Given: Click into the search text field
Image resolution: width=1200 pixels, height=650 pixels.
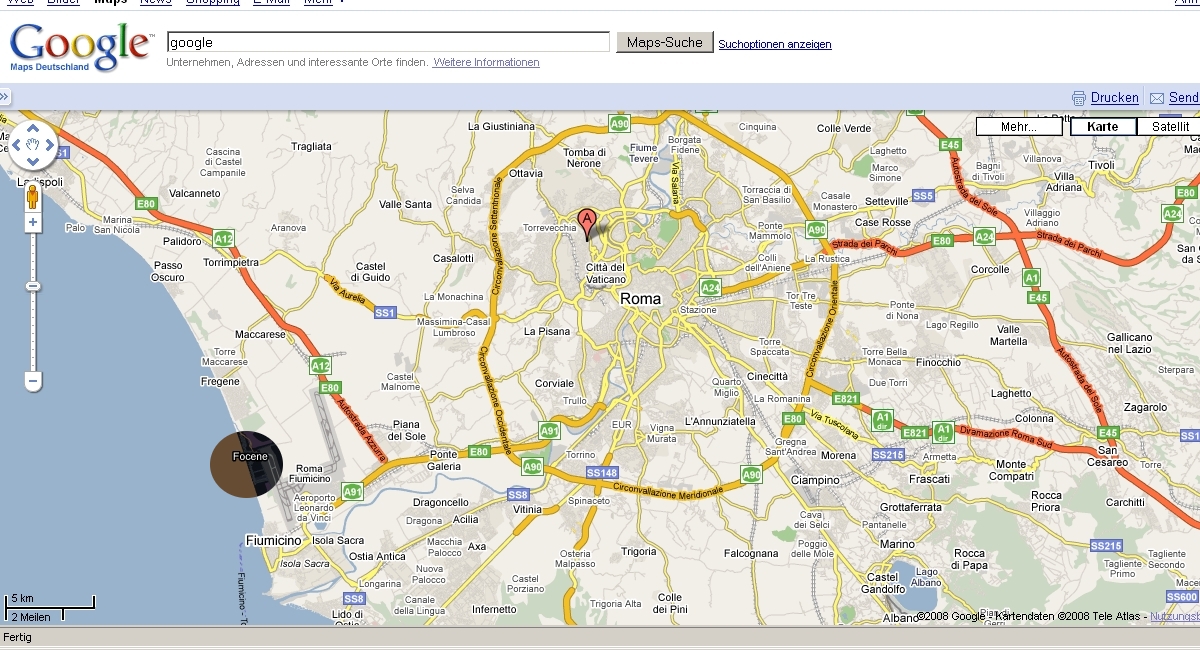Looking at the screenshot, I should 388,42.
